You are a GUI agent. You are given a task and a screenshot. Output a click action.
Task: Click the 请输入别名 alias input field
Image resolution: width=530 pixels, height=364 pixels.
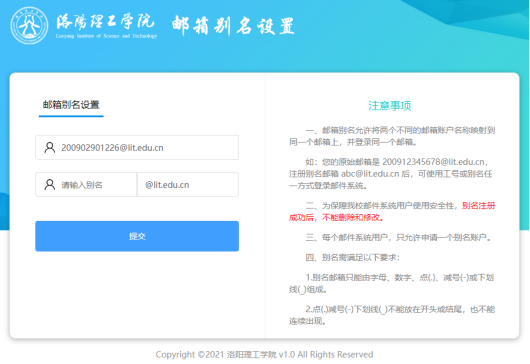click(x=86, y=185)
